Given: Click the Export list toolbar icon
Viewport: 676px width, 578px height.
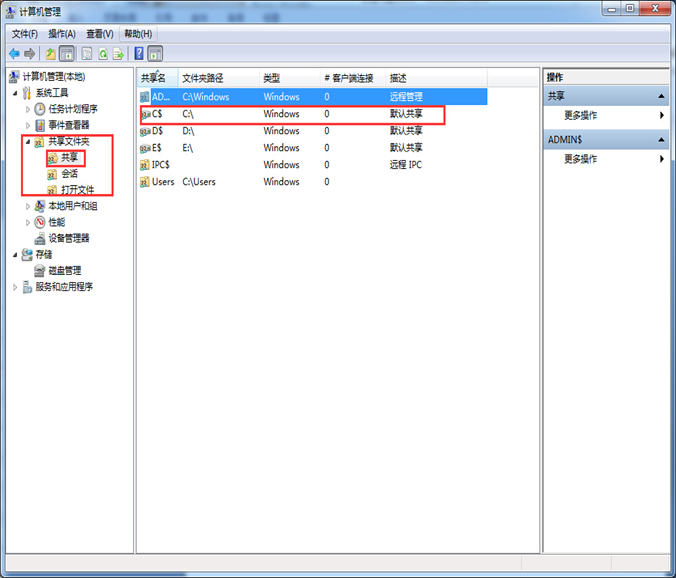Looking at the screenshot, I should point(119,54).
